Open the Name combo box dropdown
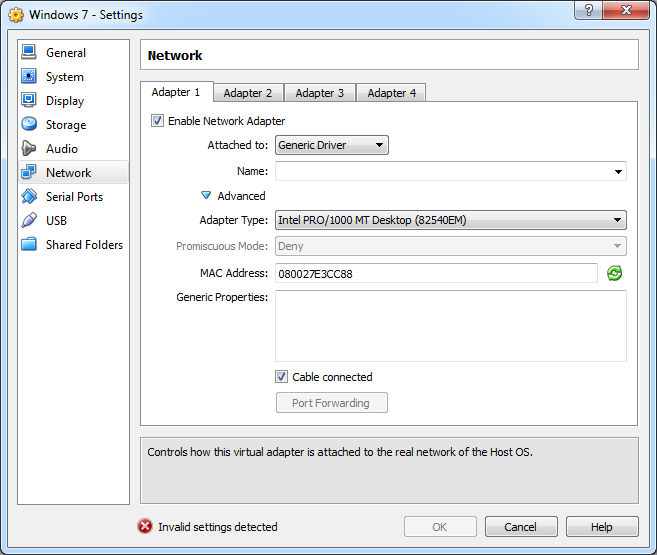The image size is (657, 555). [619, 172]
